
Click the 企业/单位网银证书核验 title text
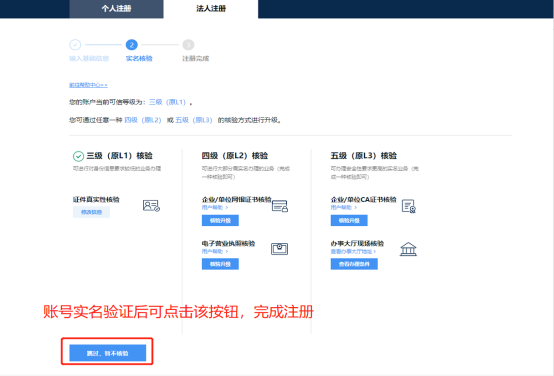pyautogui.click(x=237, y=200)
